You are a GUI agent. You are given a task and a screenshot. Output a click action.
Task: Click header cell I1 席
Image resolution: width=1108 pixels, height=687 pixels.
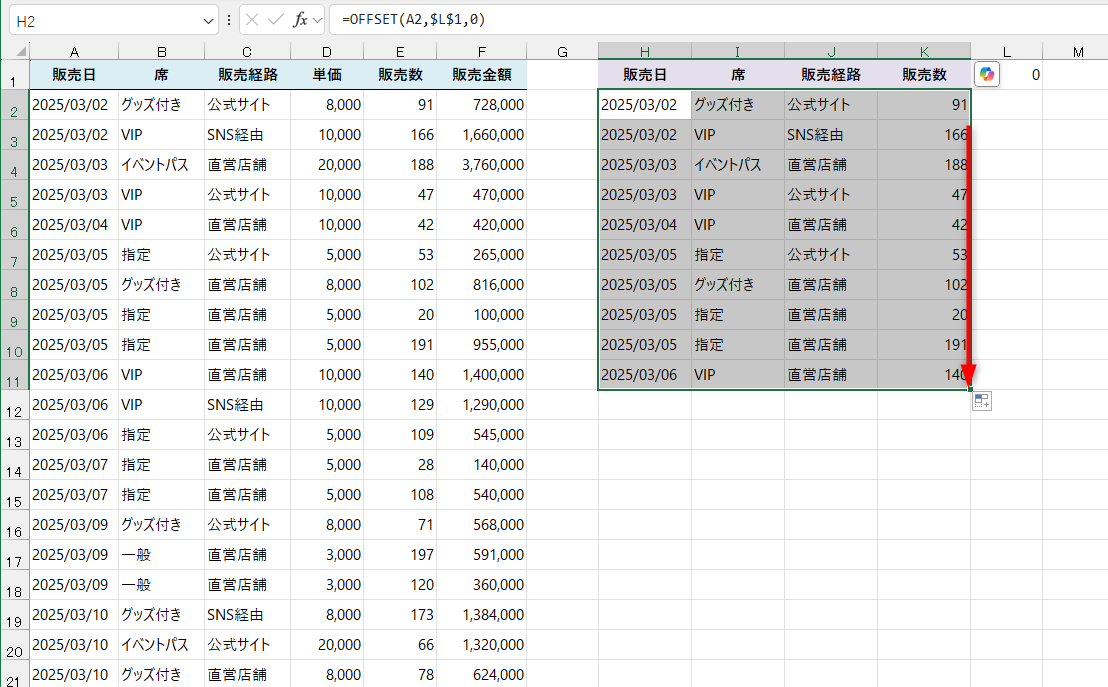(738, 75)
